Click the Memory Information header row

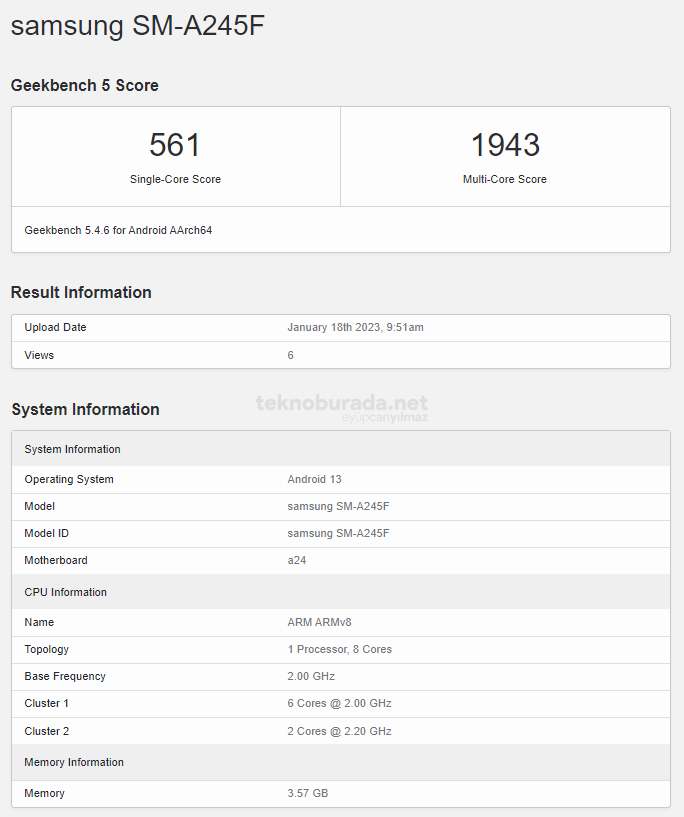[x=341, y=762]
